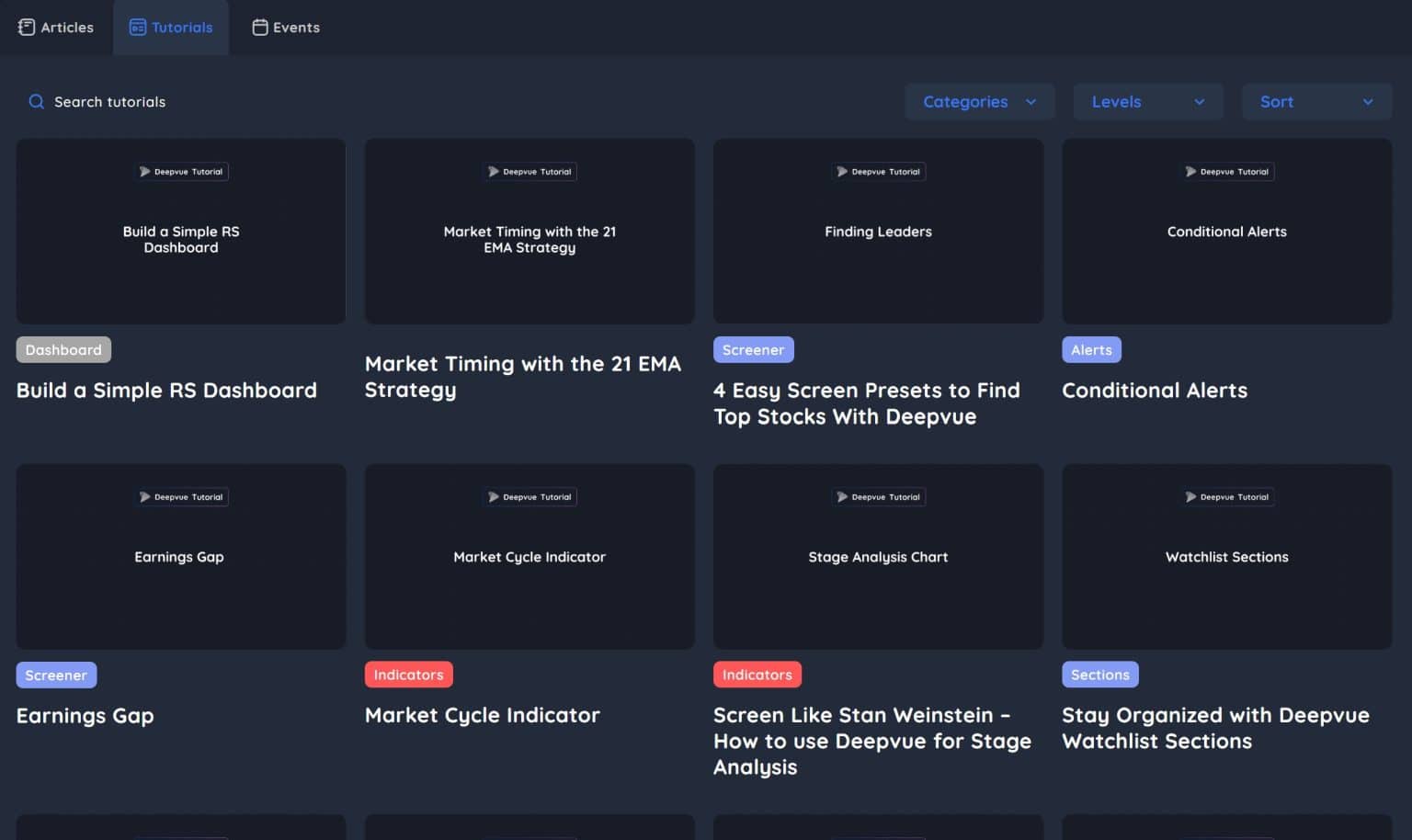
Task: Click the Events calendar icon
Action: coord(260,28)
